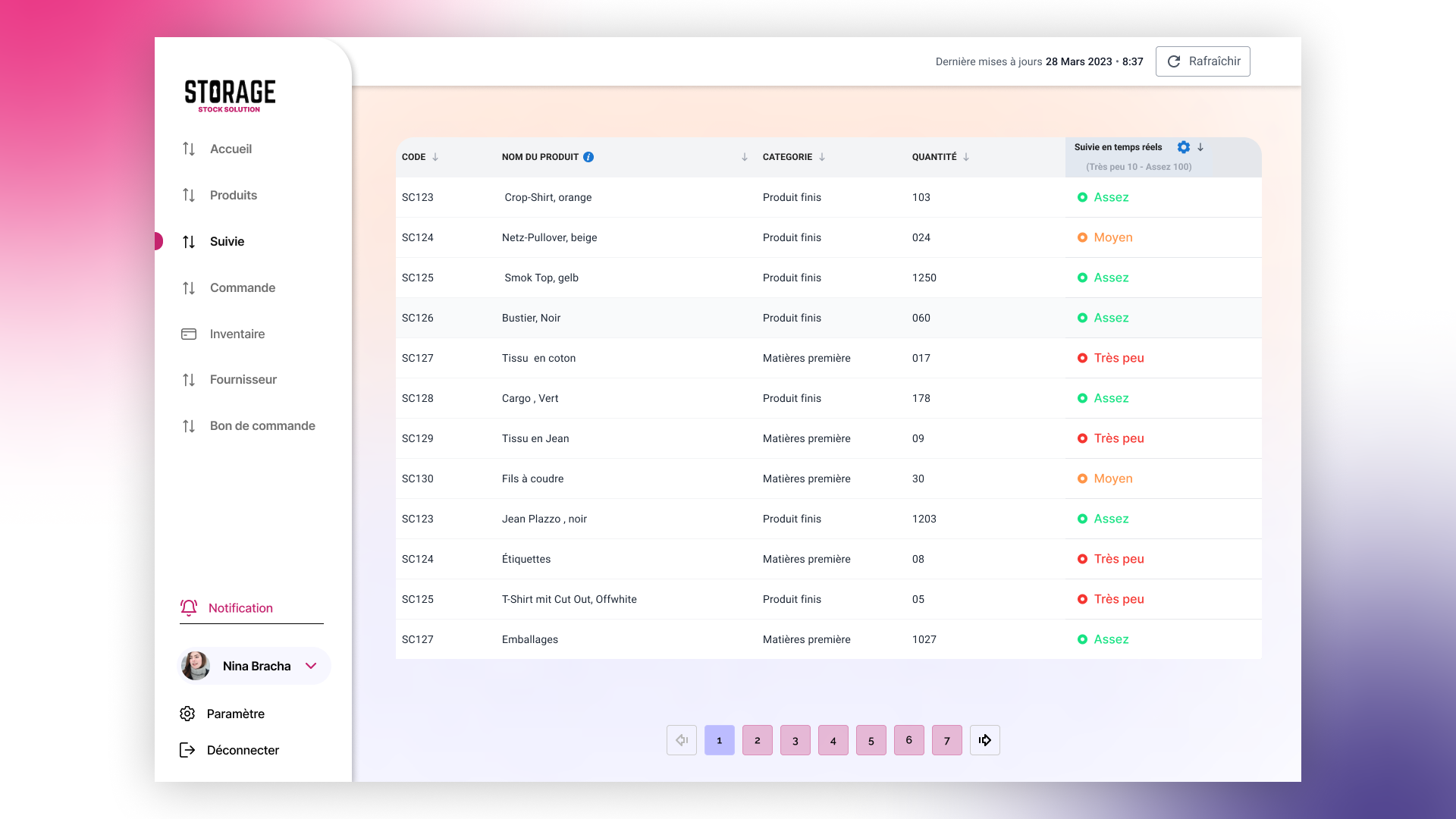Viewport: 1456px width, 819px height.
Task: Click product name Smok Top, gelb
Action: tap(541, 278)
